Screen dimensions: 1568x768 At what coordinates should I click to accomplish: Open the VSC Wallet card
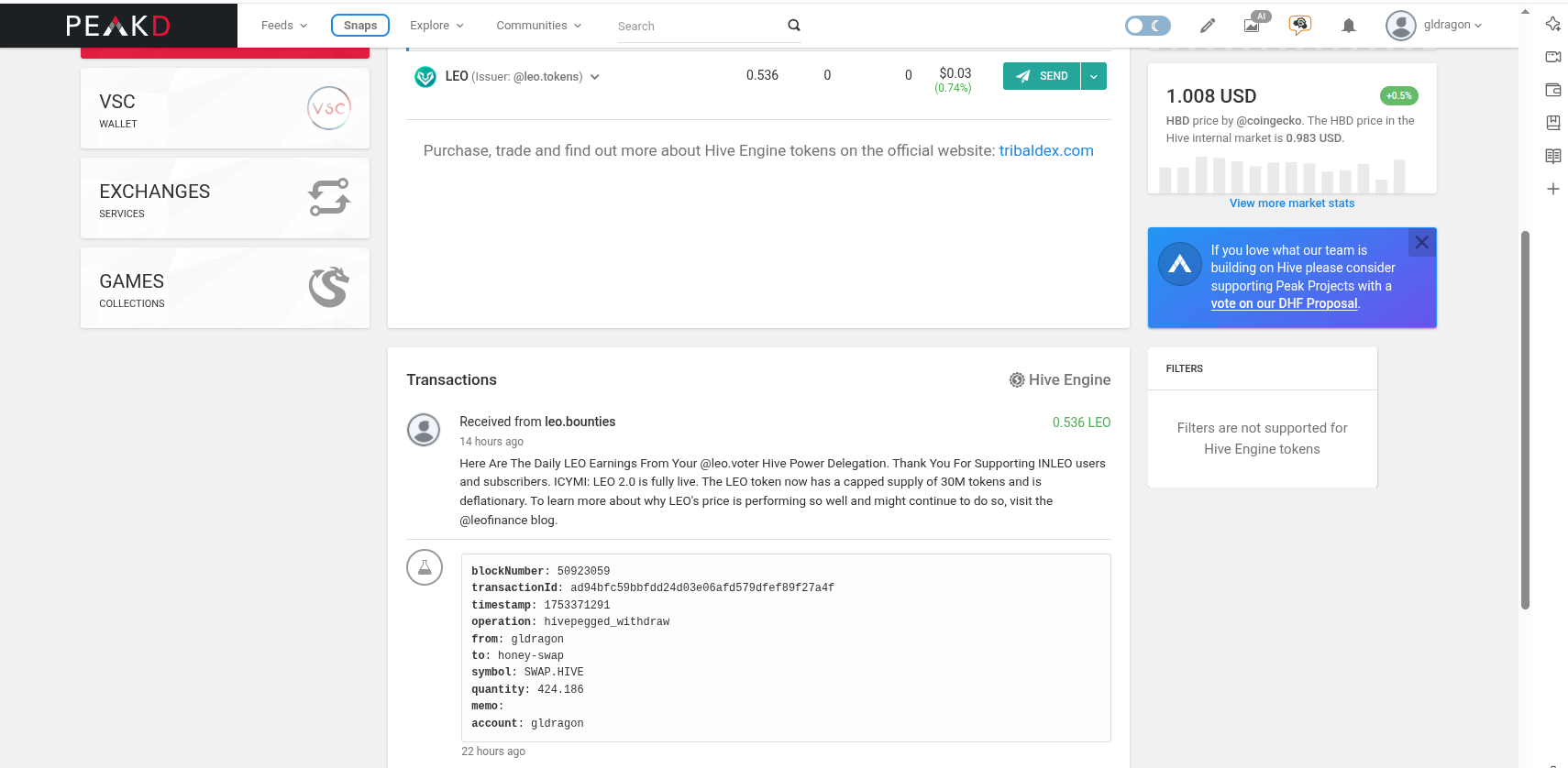[x=225, y=108]
